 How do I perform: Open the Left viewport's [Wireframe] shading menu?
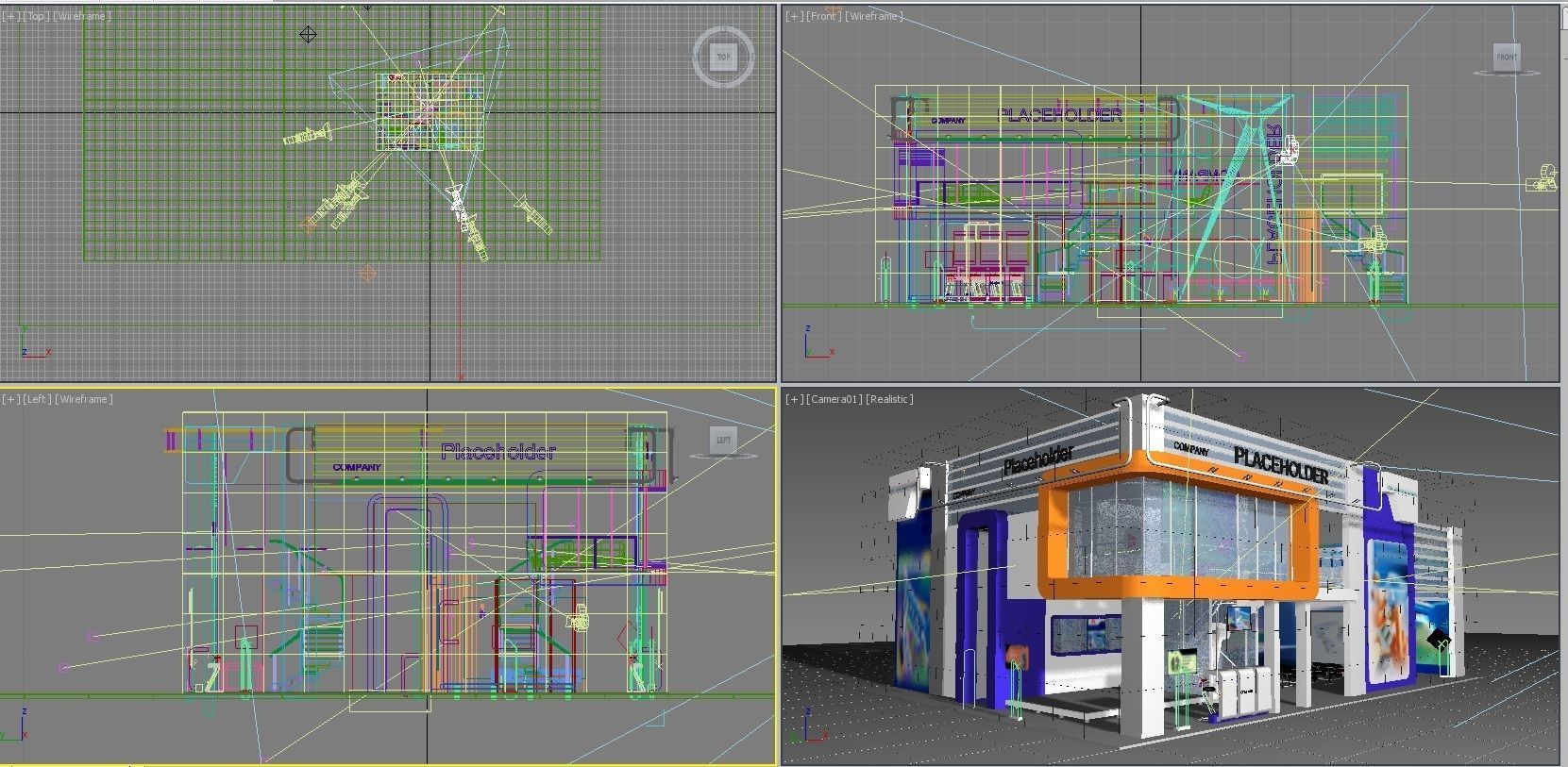[x=84, y=399]
